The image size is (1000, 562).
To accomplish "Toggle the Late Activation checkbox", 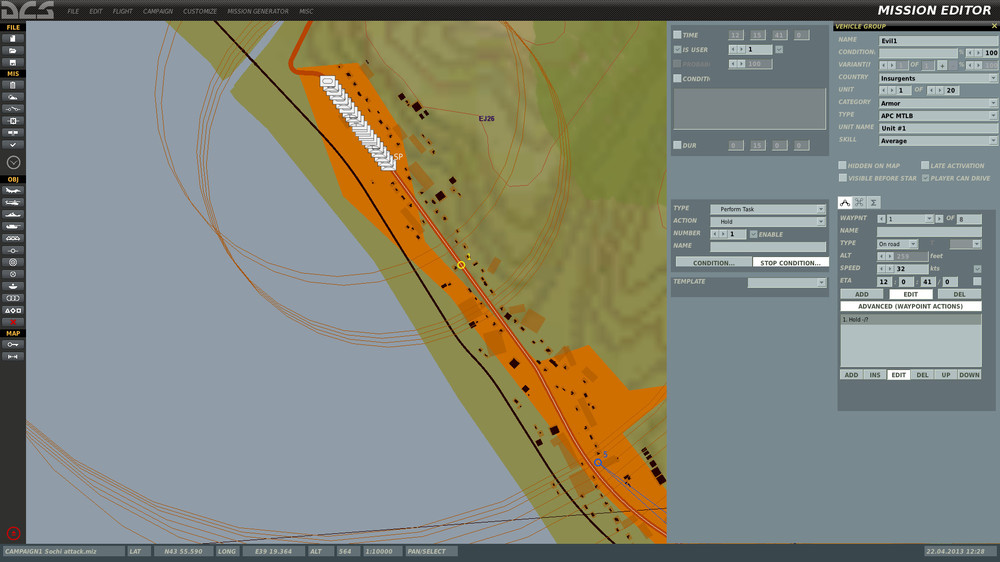I will (x=924, y=166).
